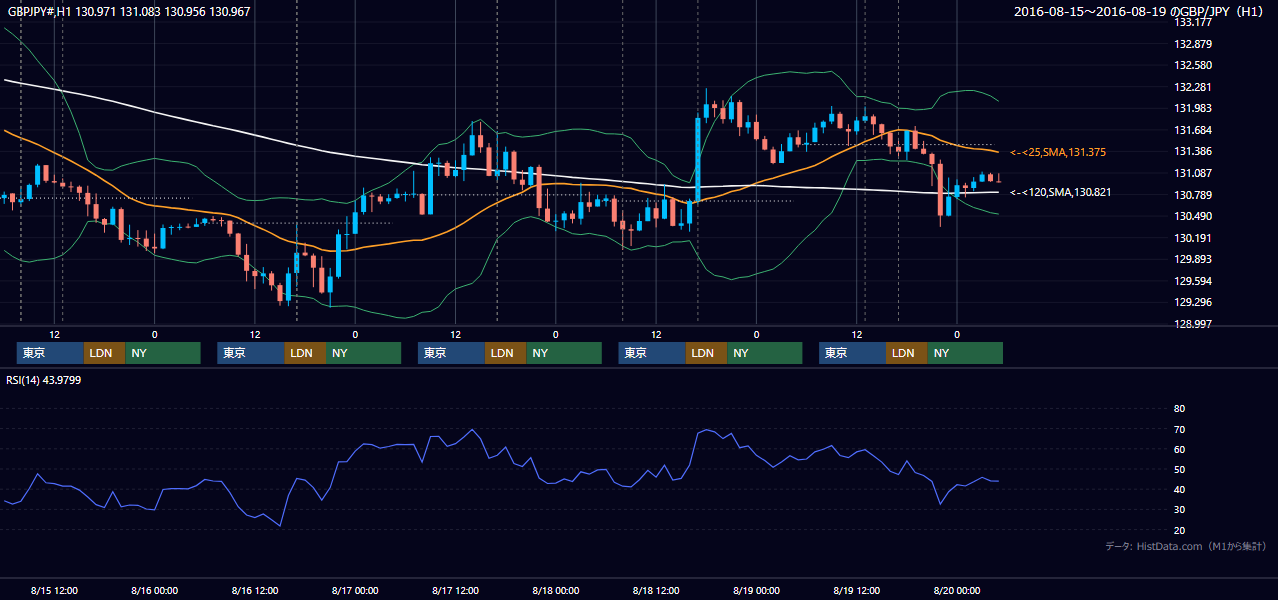Click RSI scale value 60
The width and height of the screenshot is (1278, 600).
[x=1179, y=449]
